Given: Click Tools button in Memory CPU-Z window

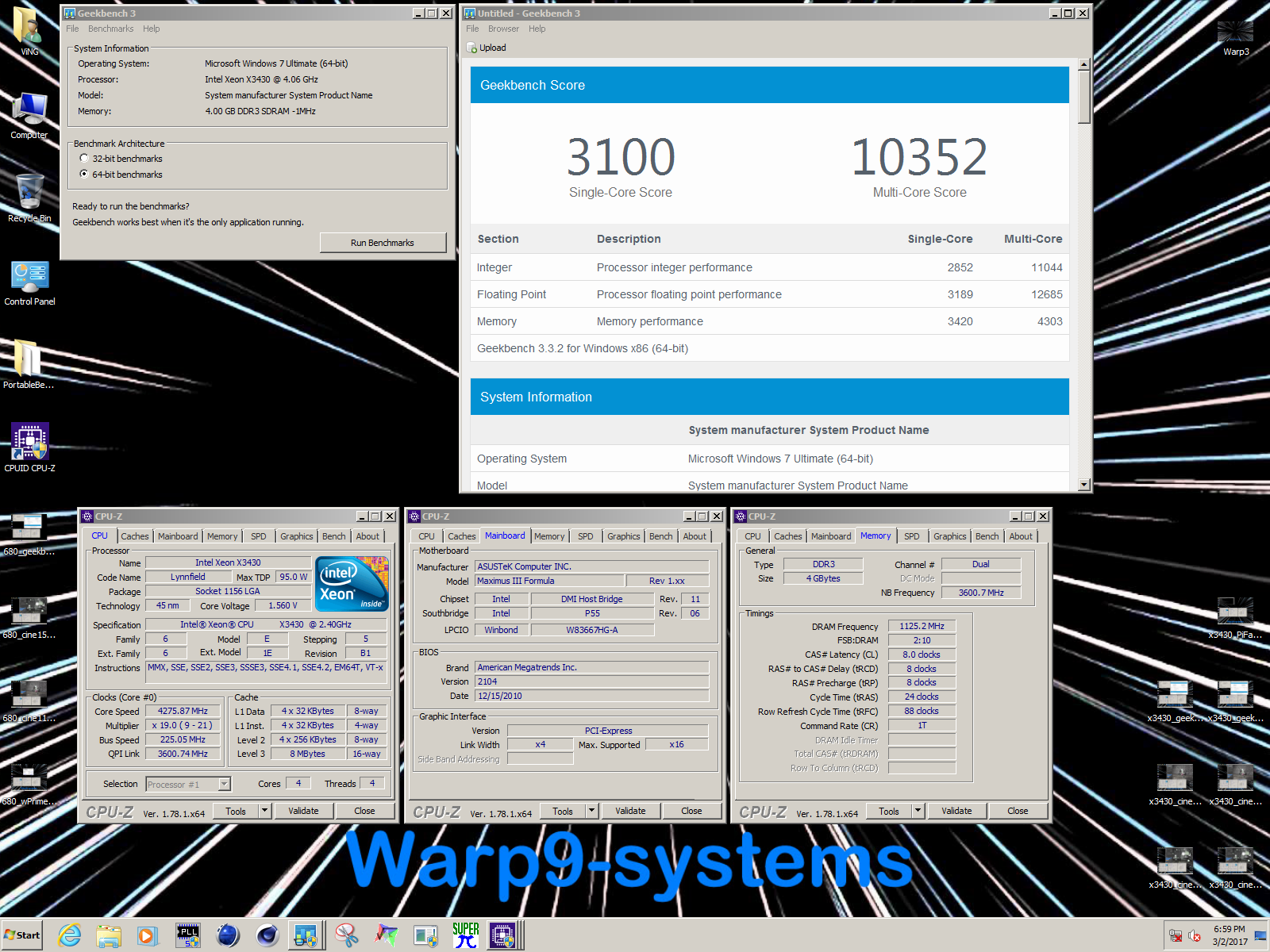Looking at the screenshot, I should pos(889,811).
